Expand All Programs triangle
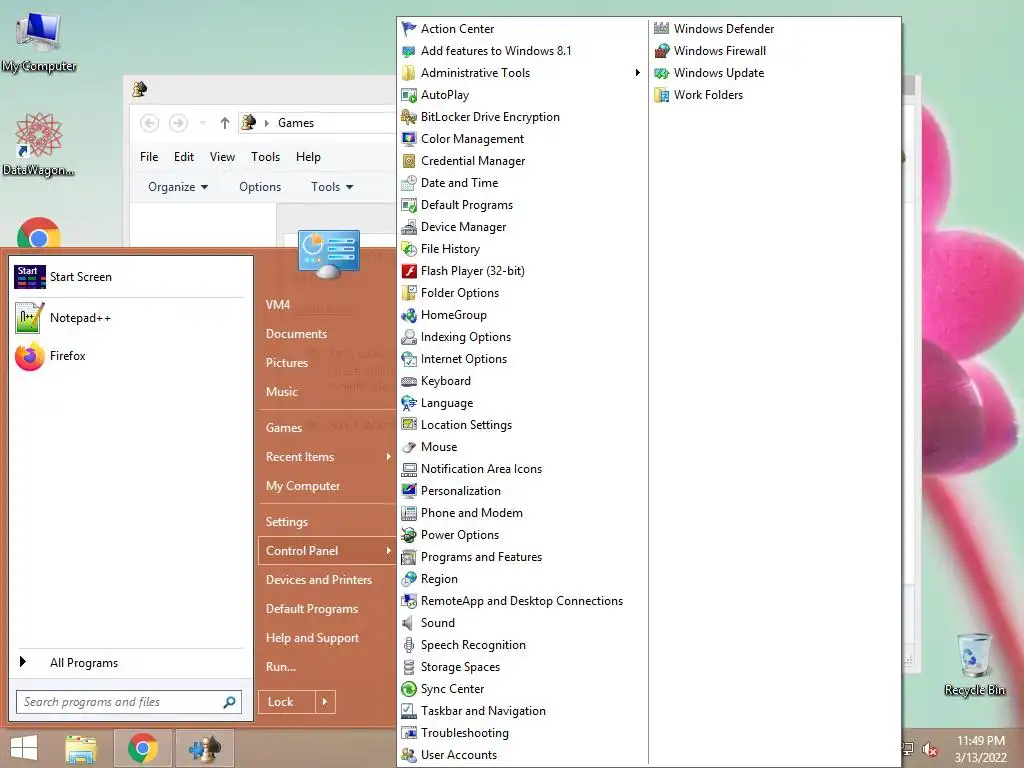This screenshot has height=768, width=1024. 23,662
